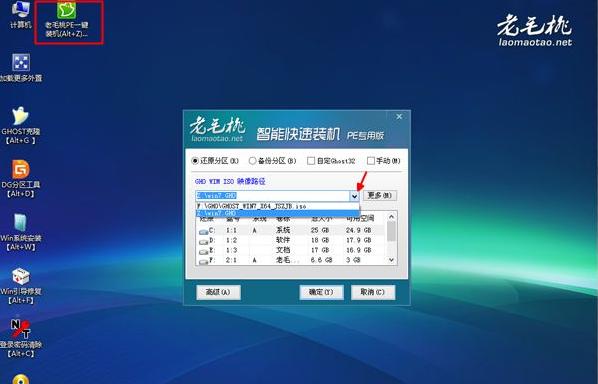Screen dimensions: 598x384
Task: Select the 文档 partition name cell
Action: point(283,250)
